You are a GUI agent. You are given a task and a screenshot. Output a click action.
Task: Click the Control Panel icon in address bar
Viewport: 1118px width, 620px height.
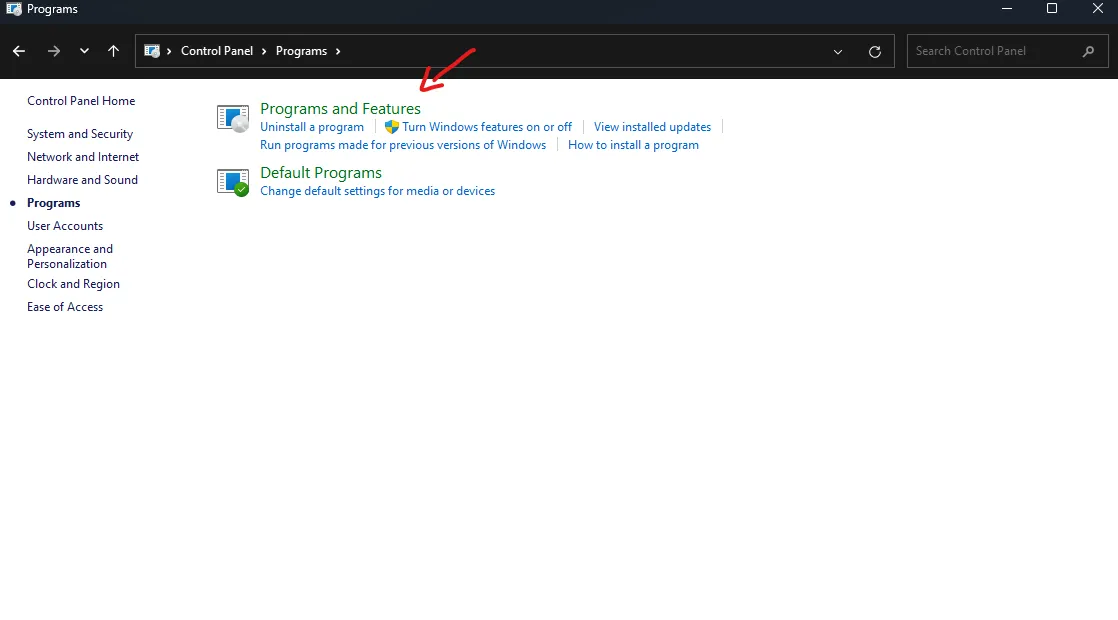pos(152,51)
